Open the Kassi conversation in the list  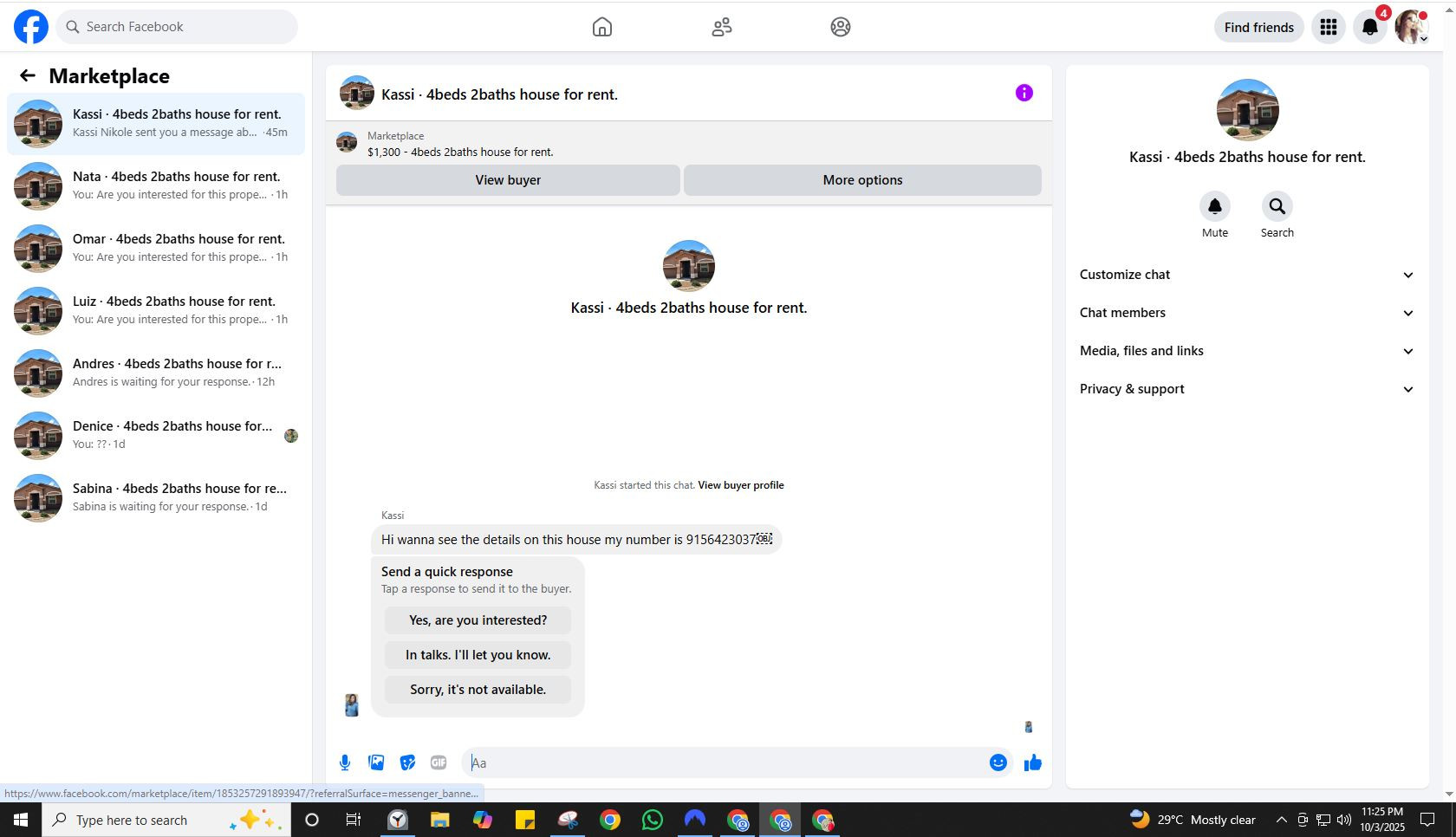pyautogui.click(x=156, y=123)
